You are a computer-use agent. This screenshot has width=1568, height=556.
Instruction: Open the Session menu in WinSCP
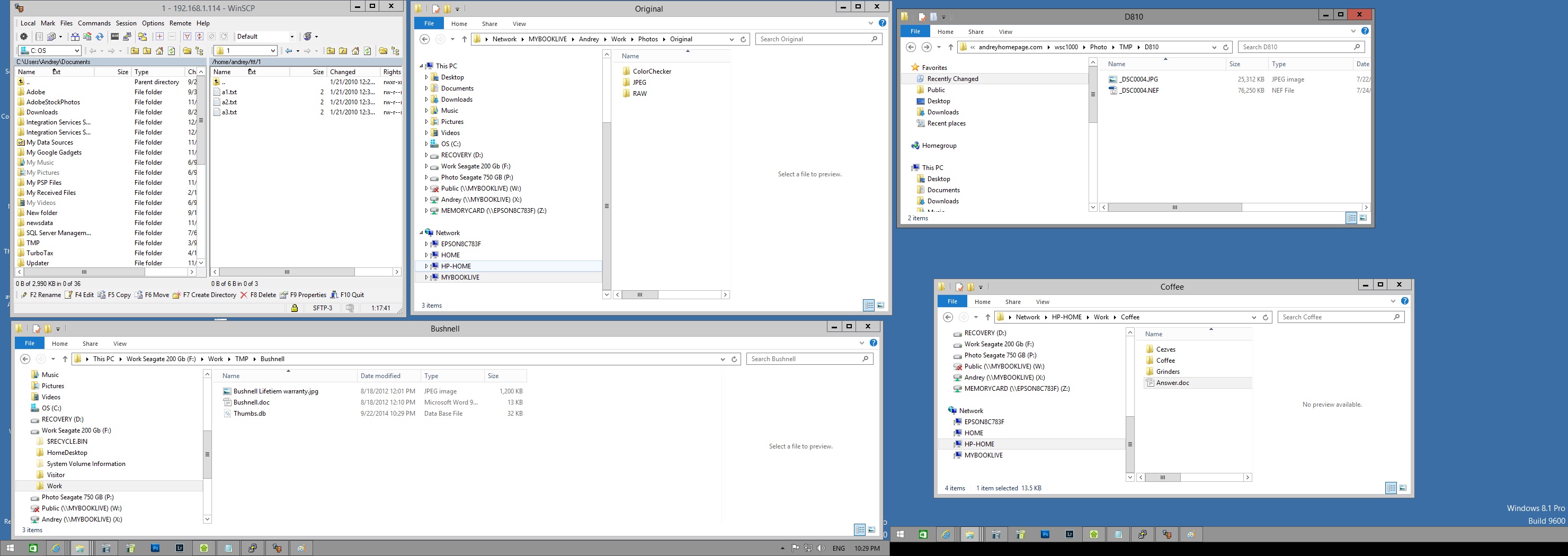click(x=127, y=23)
